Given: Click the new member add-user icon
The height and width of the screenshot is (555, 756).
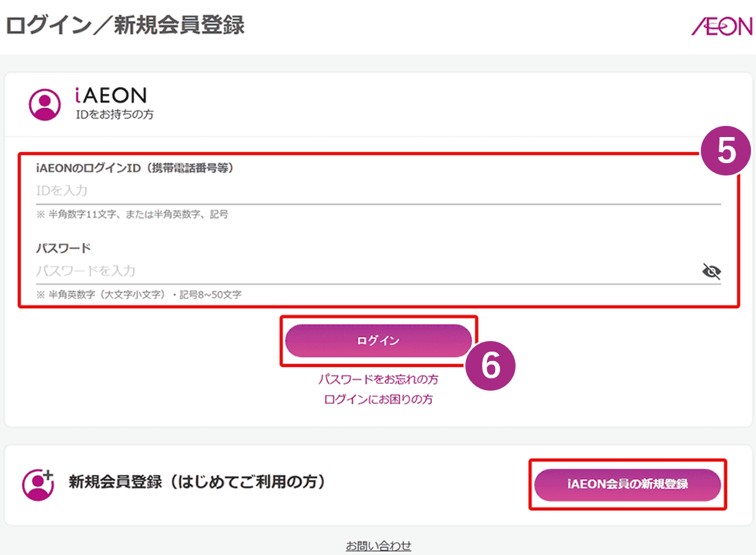Looking at the screenshot, I should pyautogui.click(x=39, y=483).
